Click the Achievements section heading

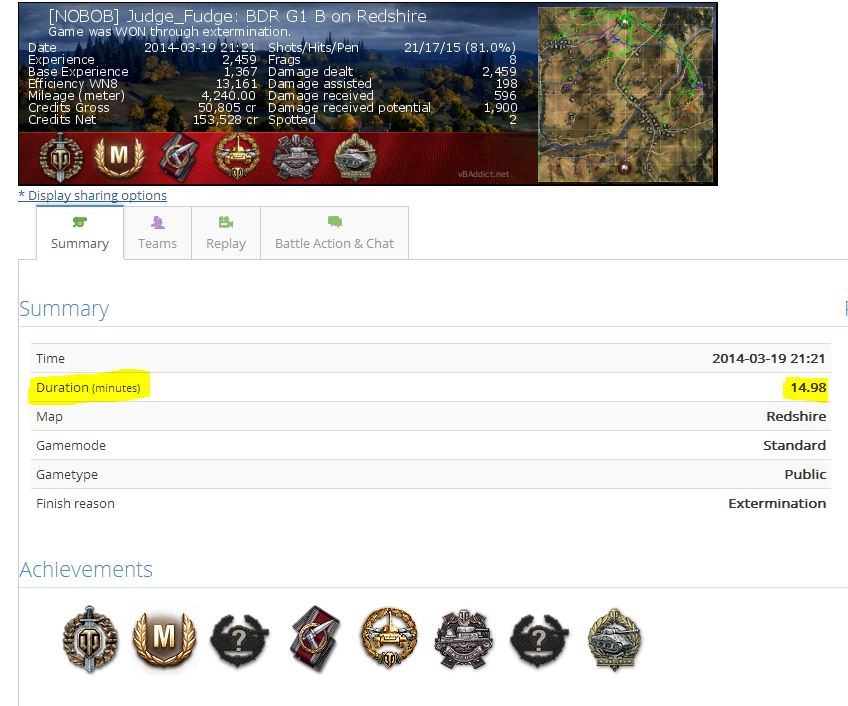86,569
